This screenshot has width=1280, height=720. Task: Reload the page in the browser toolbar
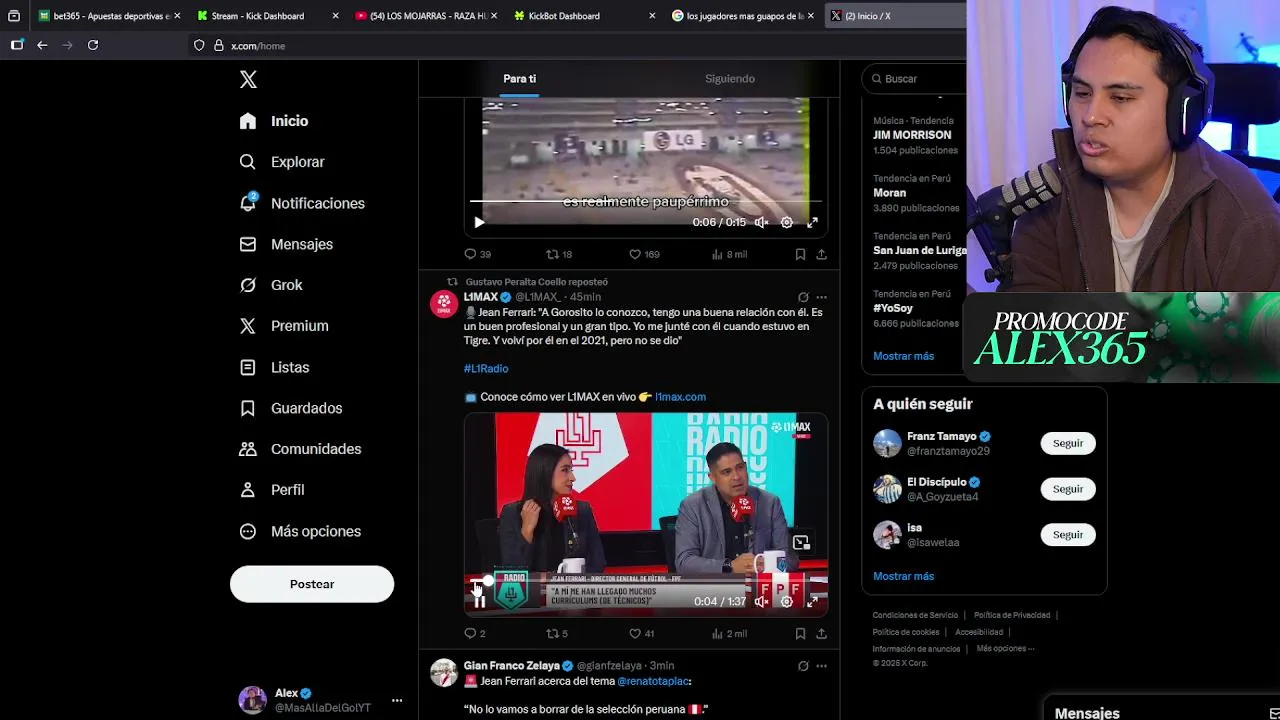point(93,45)
